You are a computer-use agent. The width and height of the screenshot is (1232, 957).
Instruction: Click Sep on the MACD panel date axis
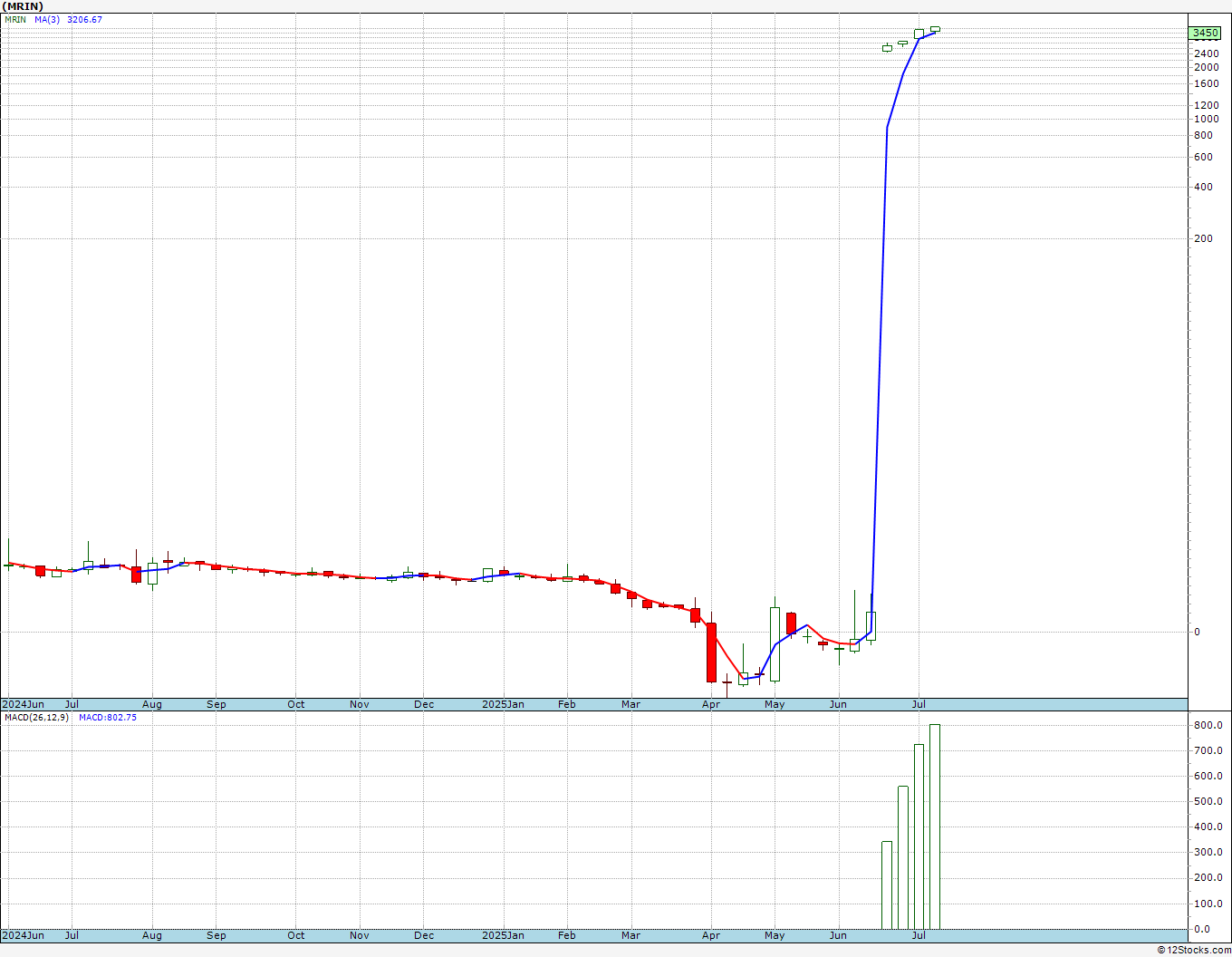[217, 935]
